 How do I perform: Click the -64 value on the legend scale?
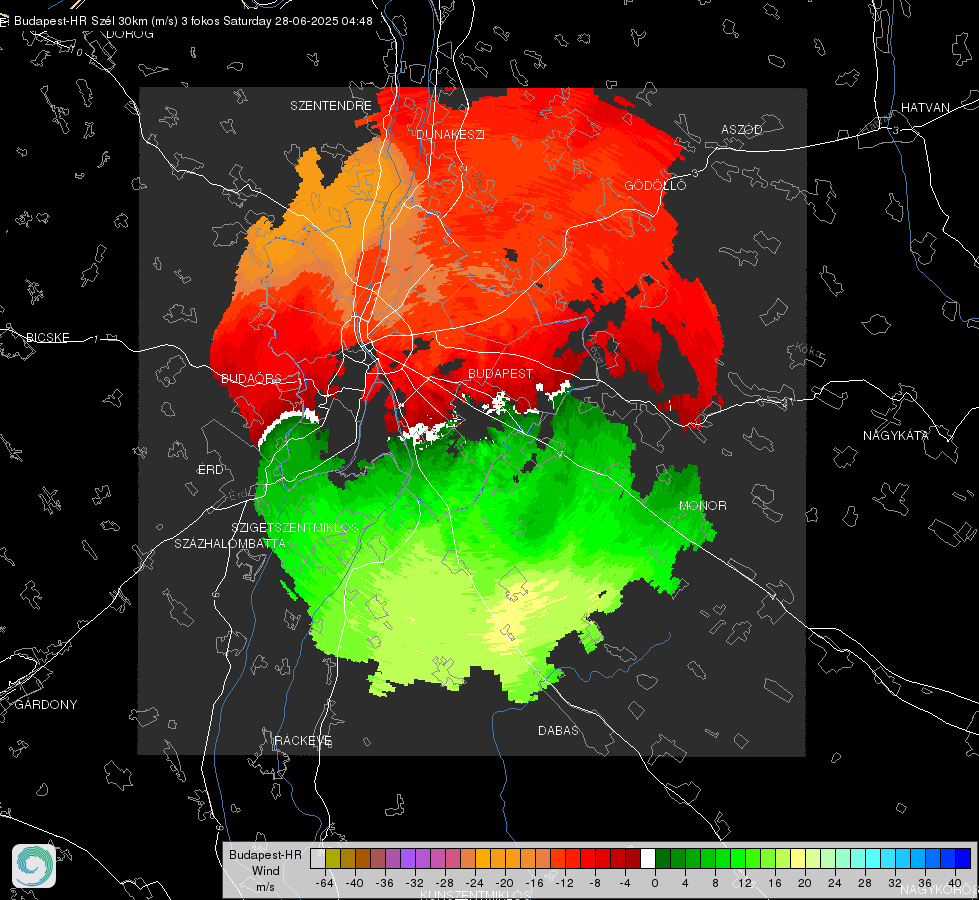(x=325, y=883)
